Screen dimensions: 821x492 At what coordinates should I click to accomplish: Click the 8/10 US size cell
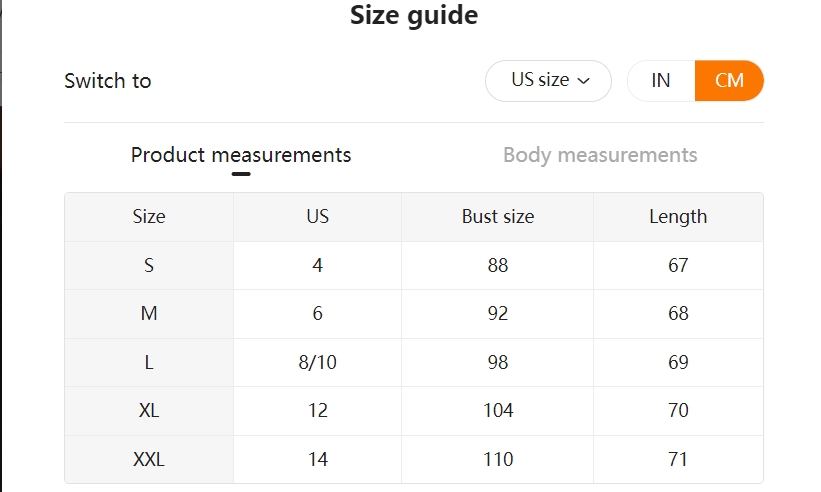tap(318, 363)
